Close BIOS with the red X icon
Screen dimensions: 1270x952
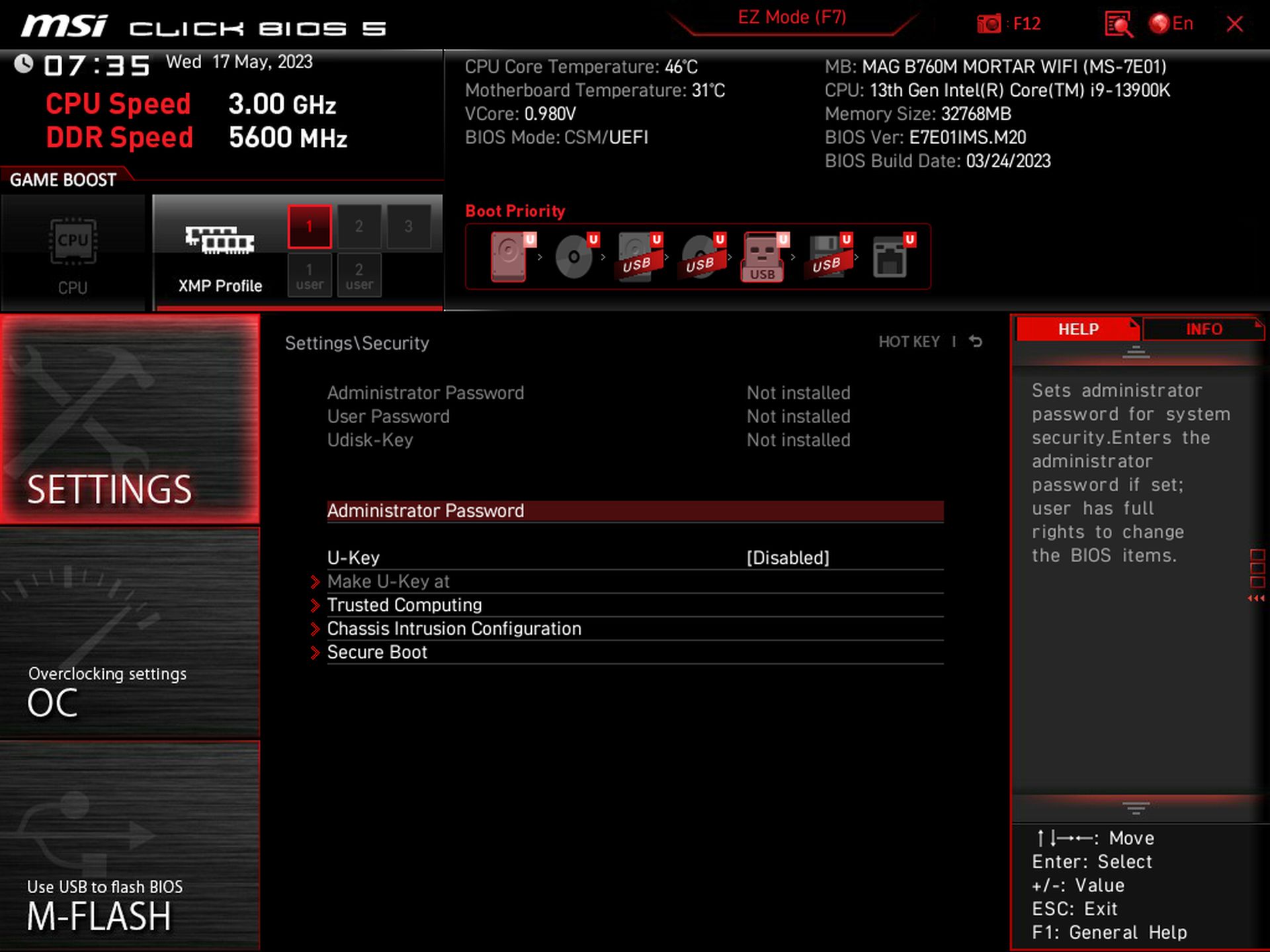1234,24
